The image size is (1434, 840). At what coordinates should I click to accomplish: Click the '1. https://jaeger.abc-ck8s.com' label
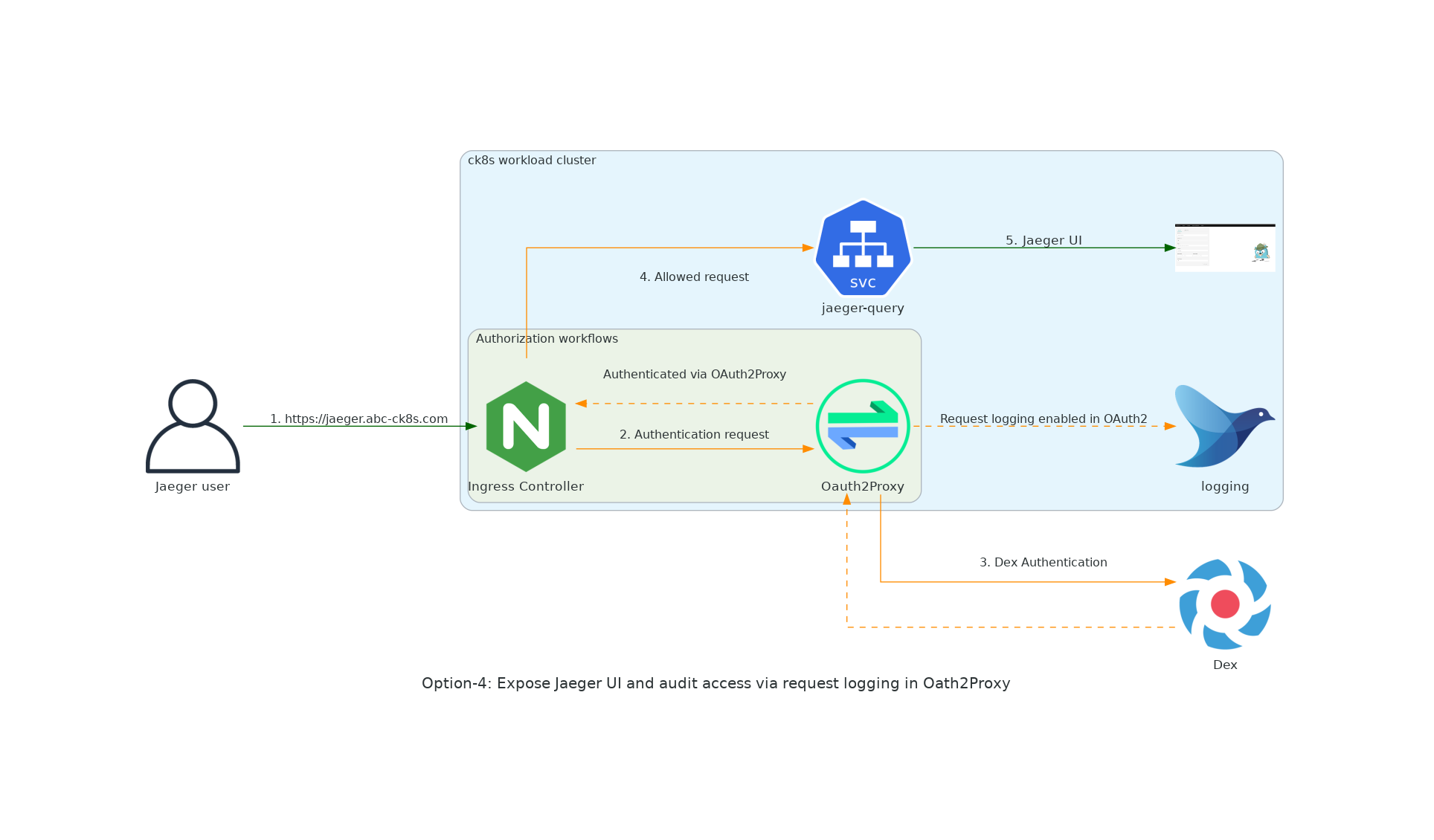[x=358, y=419]
